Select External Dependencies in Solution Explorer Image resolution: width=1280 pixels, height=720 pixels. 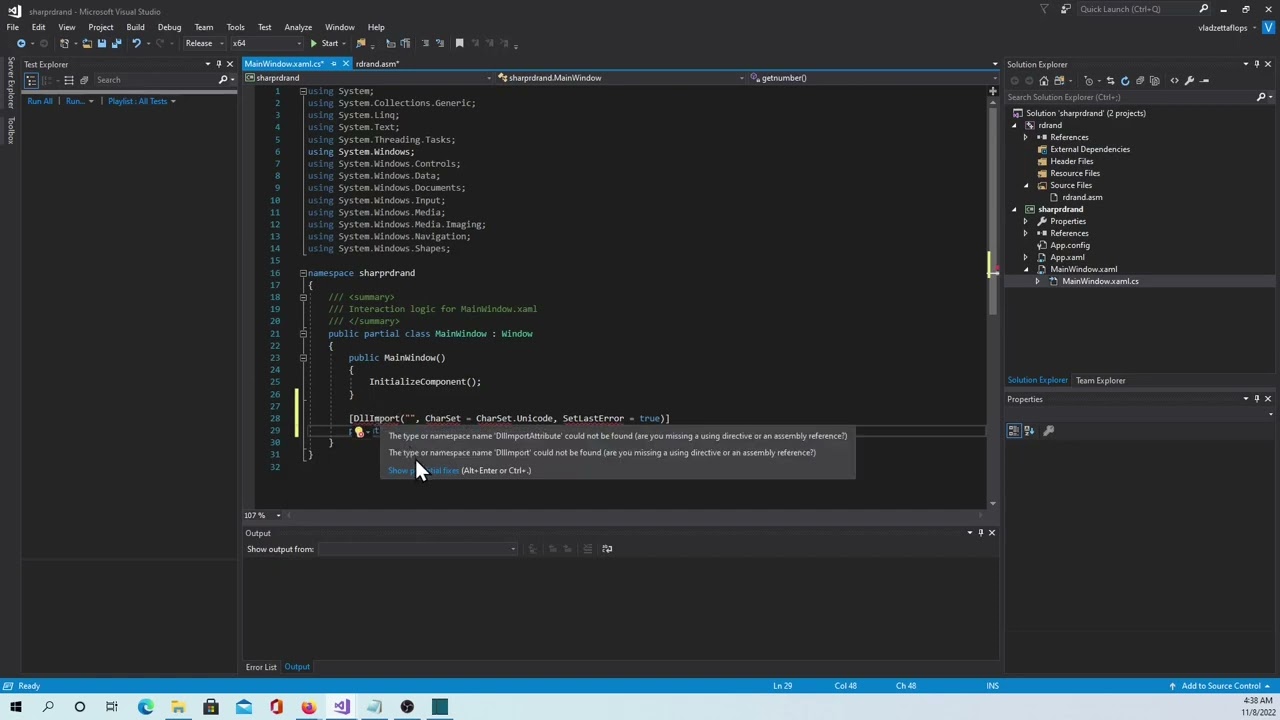coord(1090,149)
